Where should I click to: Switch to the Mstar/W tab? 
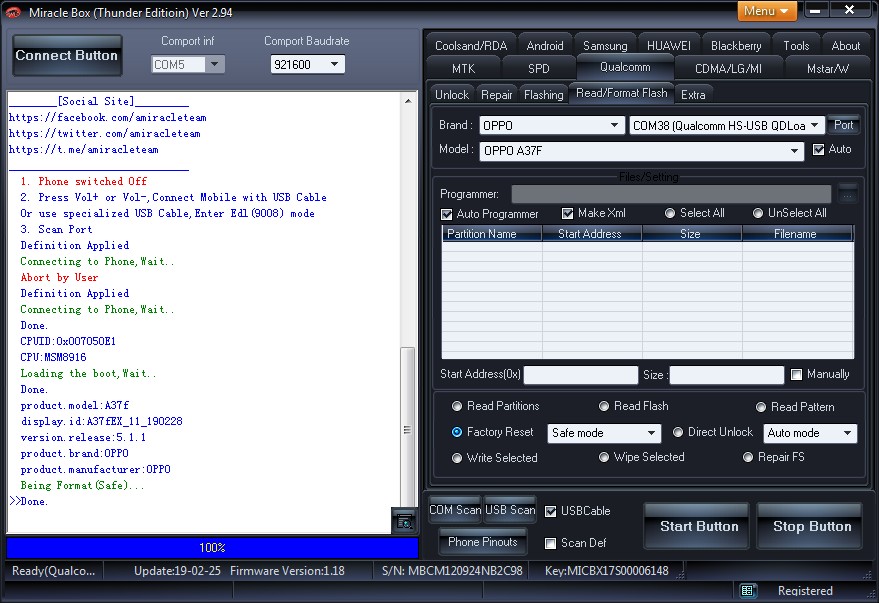pos(827,68)
